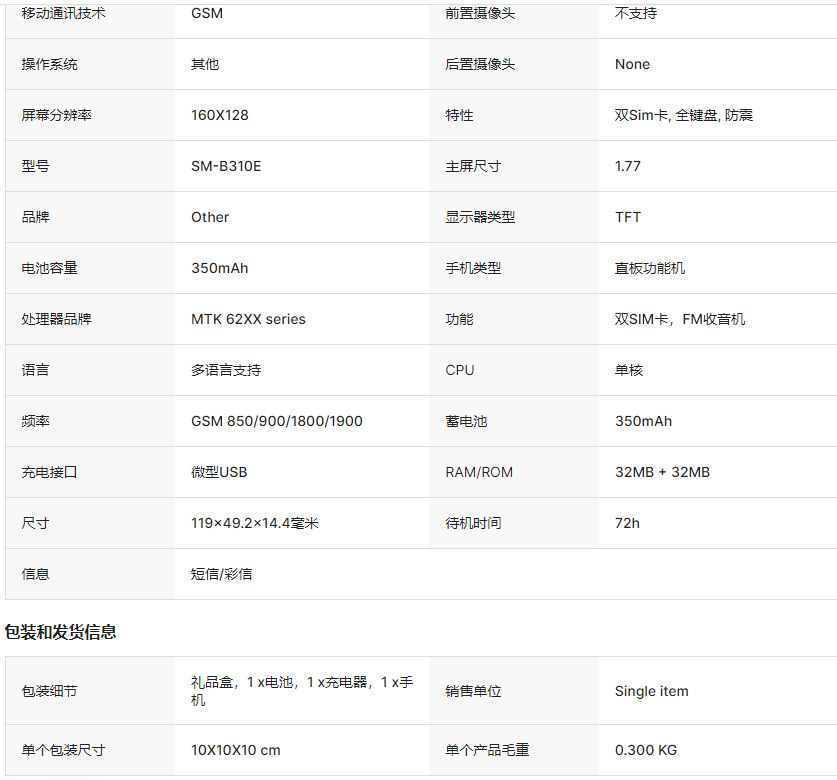This screenshot has height=780, width=837.
Task: Click the 双SIM卡，FM收音机 function value
Action: (680, 319)
